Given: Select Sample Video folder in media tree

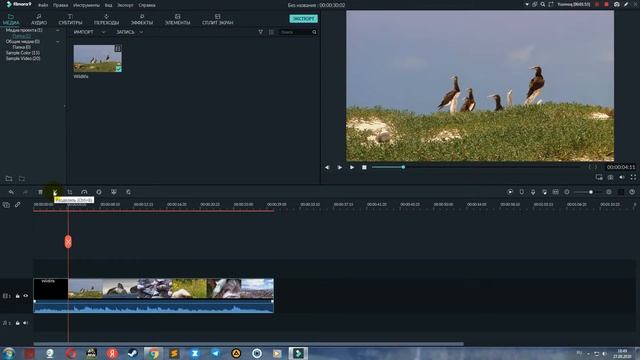Looking at the screenshot, I should coord(23,59).
